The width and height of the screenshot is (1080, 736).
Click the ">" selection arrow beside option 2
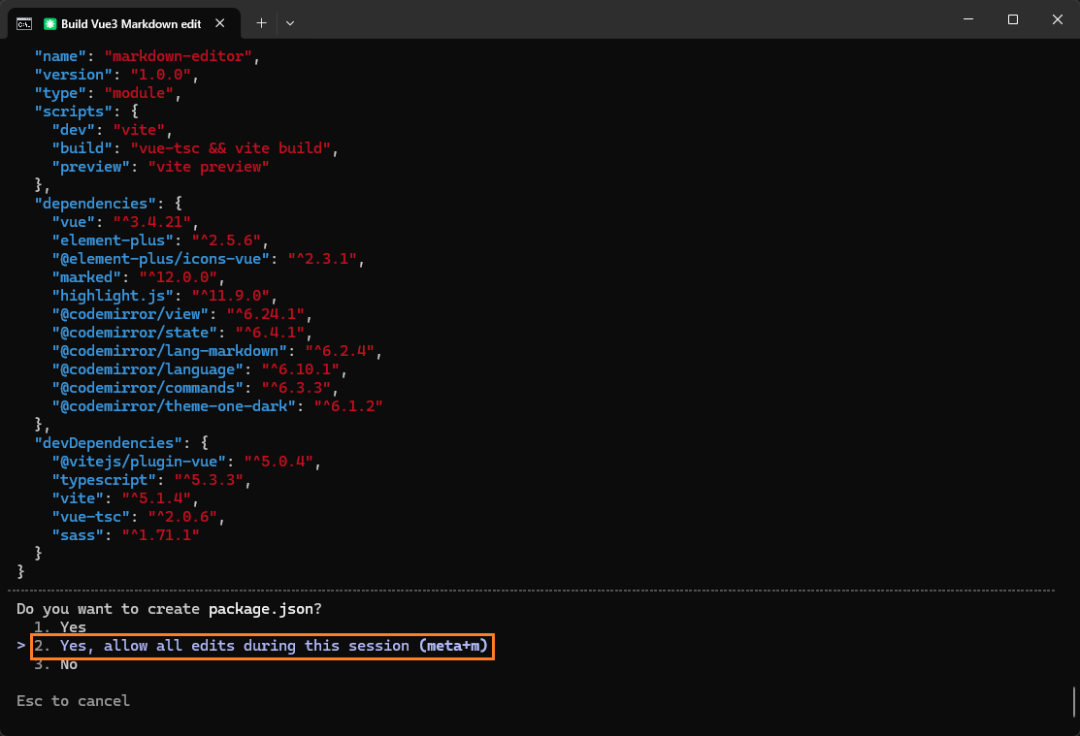21,646
